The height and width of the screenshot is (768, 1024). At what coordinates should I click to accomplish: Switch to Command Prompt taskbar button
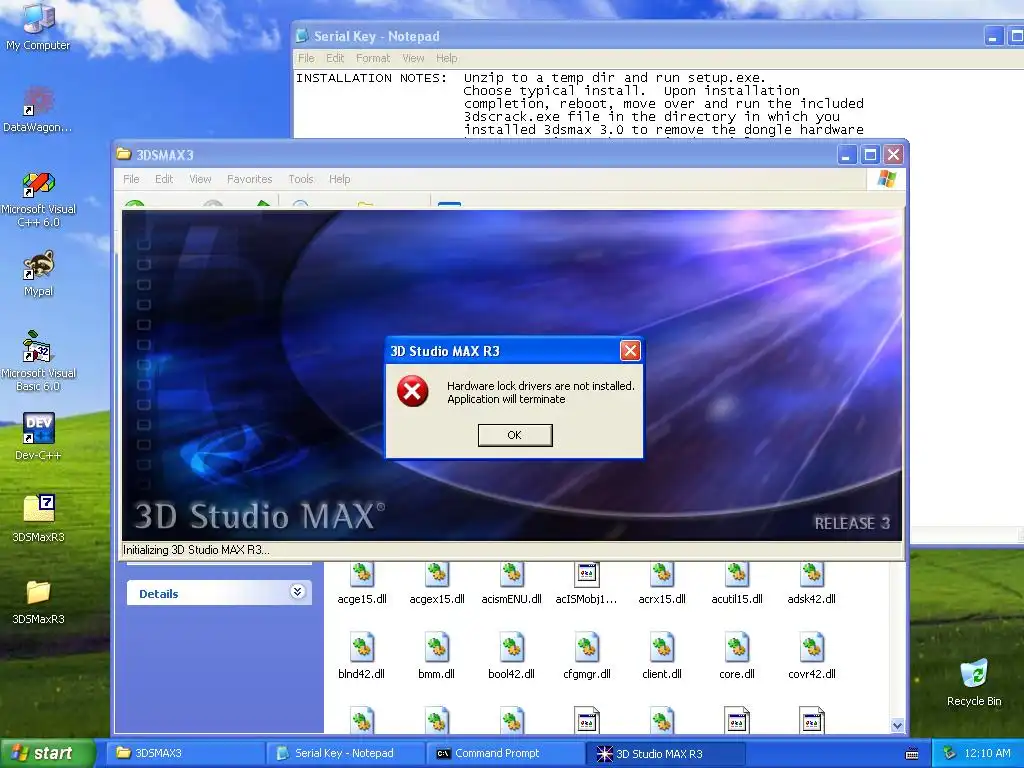505,753
